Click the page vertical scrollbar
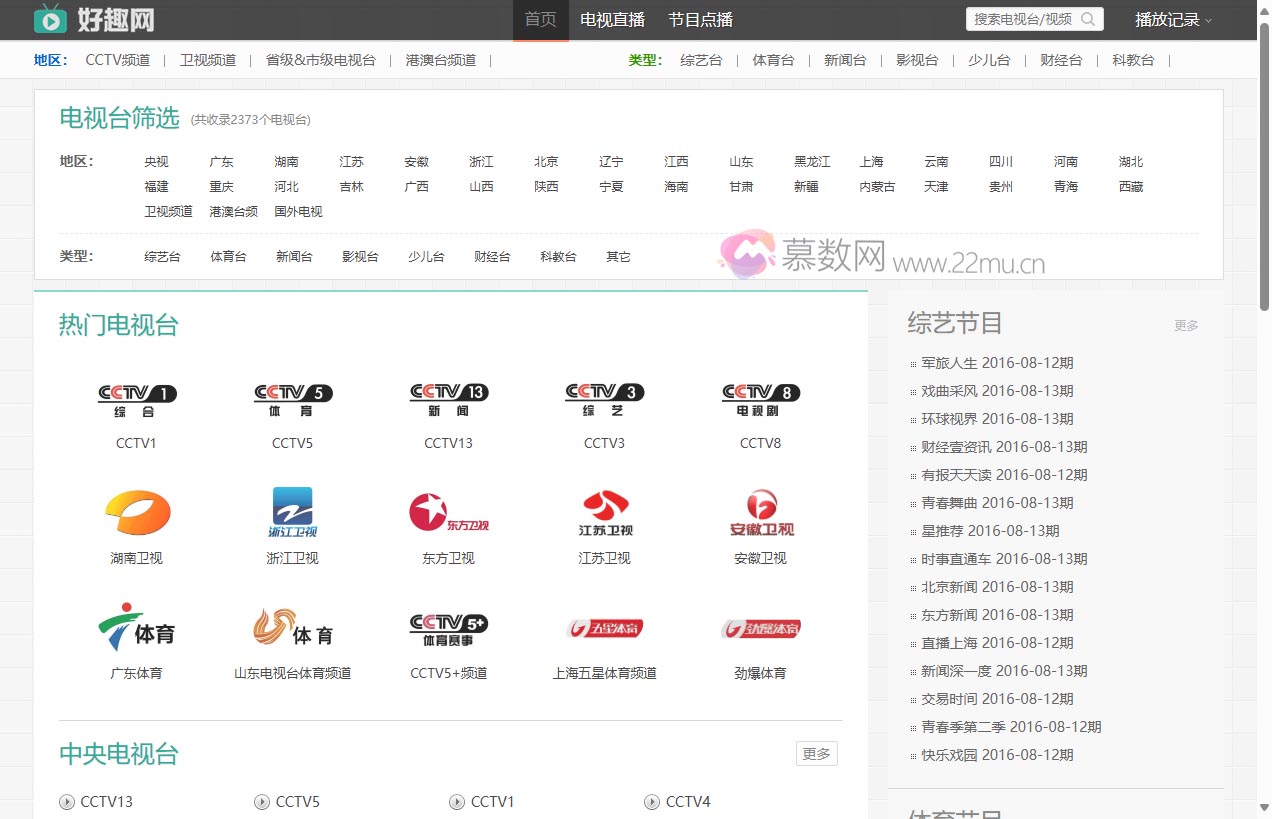1272x819 pixels. [x=1264, y=400]
